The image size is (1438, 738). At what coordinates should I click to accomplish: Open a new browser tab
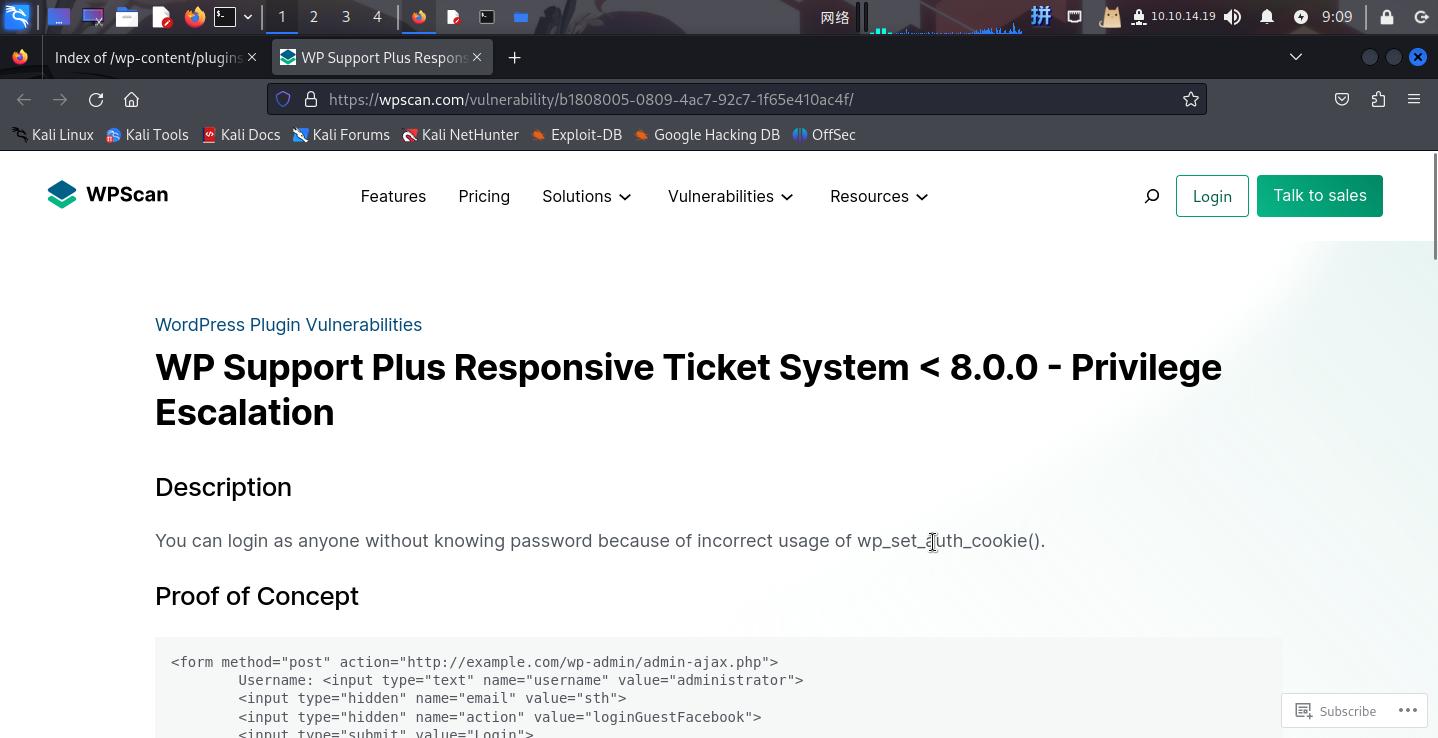click(x=514, y=58)
